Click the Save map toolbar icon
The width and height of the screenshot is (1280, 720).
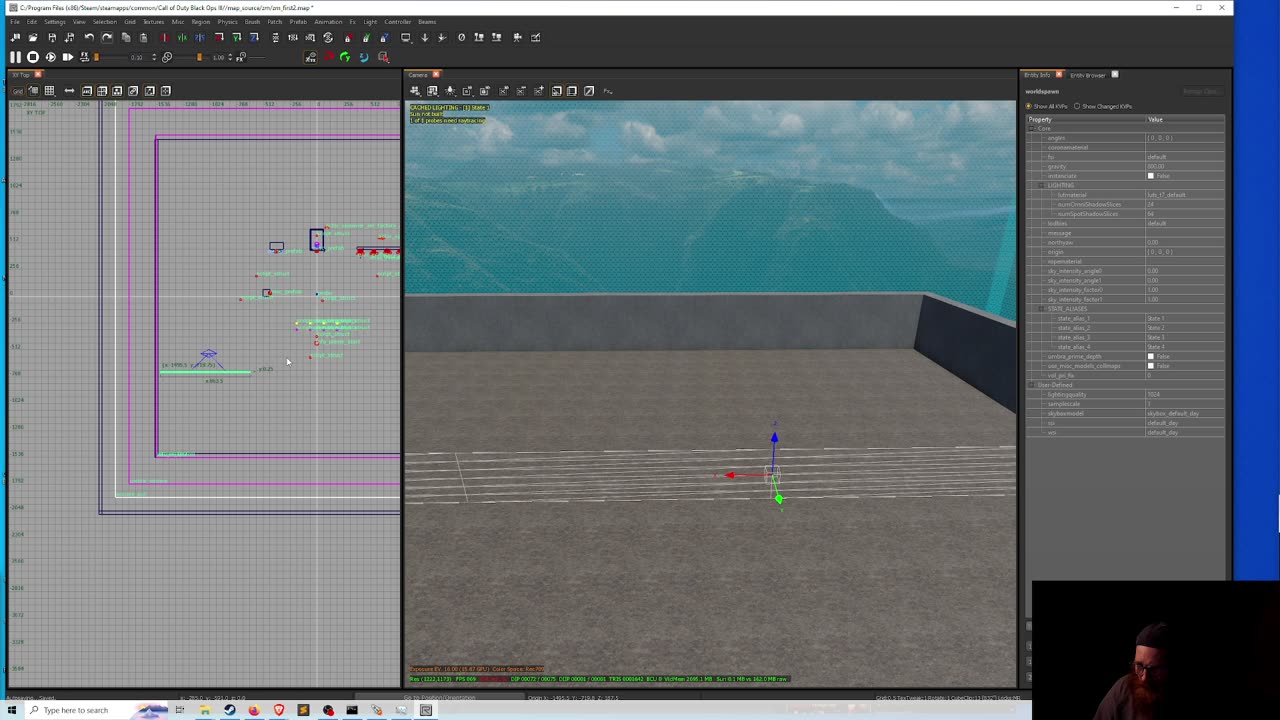(52, 37)
